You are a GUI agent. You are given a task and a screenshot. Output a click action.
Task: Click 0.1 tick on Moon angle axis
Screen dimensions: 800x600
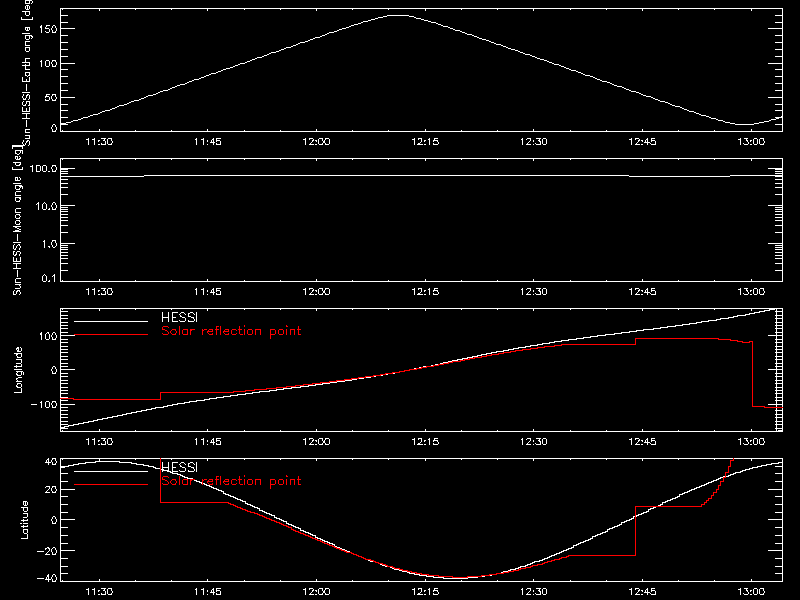pyautogui.click(x=49, y=278)
